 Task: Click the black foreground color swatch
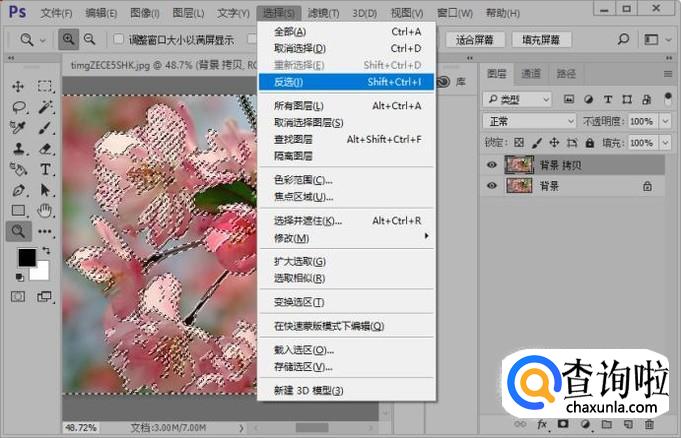coord(26,258)
